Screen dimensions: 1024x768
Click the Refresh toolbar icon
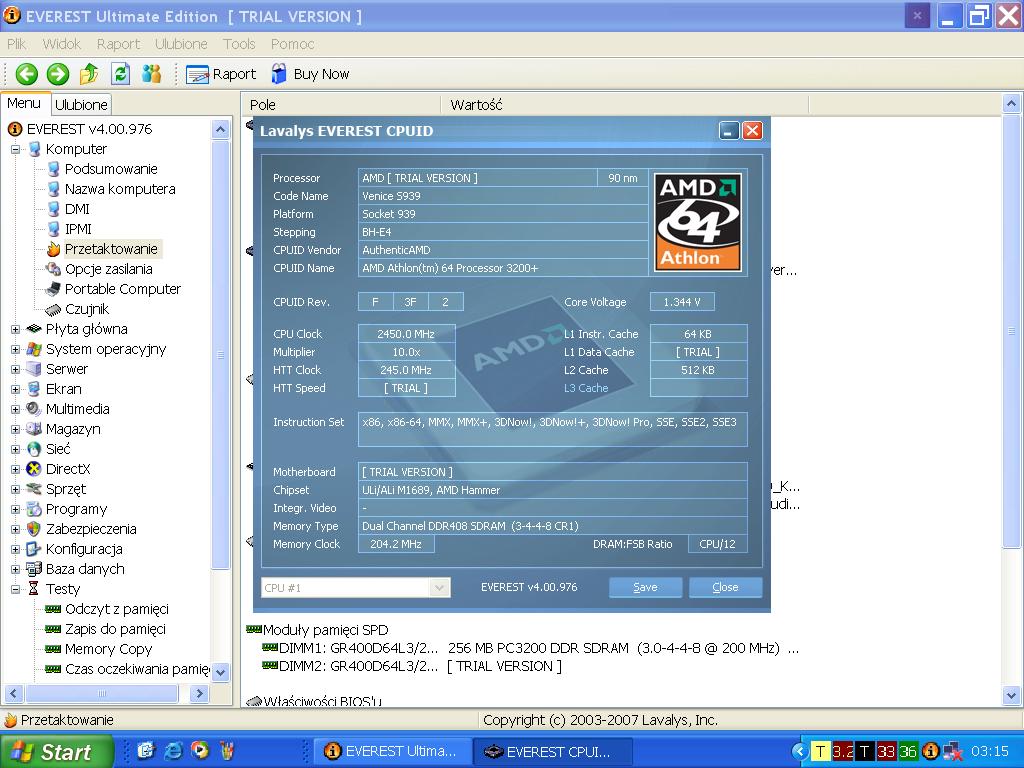click(120, 74)
